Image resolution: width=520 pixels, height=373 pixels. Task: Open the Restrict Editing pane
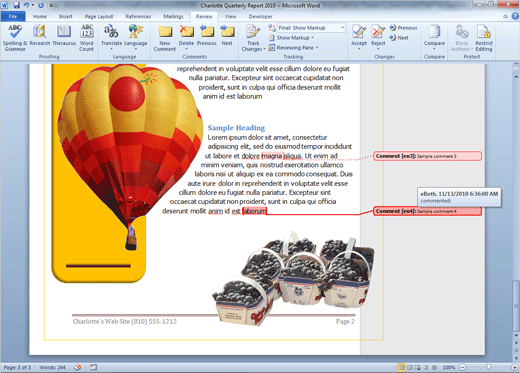point(484,38)
